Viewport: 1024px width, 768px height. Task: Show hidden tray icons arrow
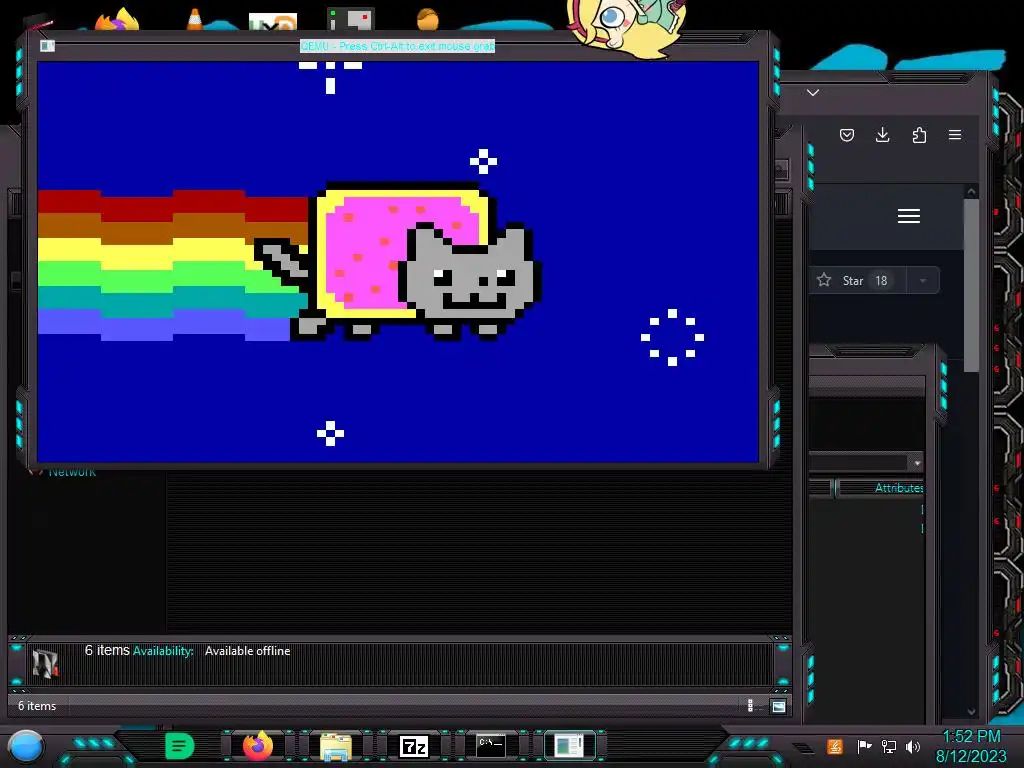click(803, 748)
